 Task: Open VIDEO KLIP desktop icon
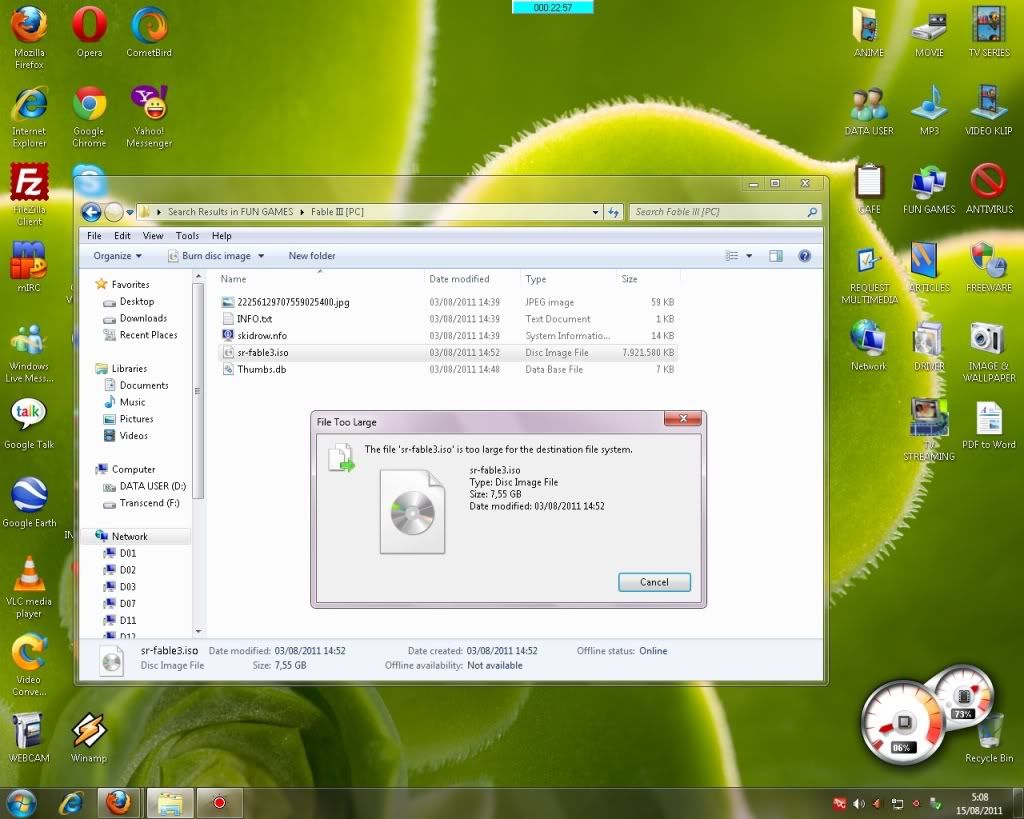989,110
